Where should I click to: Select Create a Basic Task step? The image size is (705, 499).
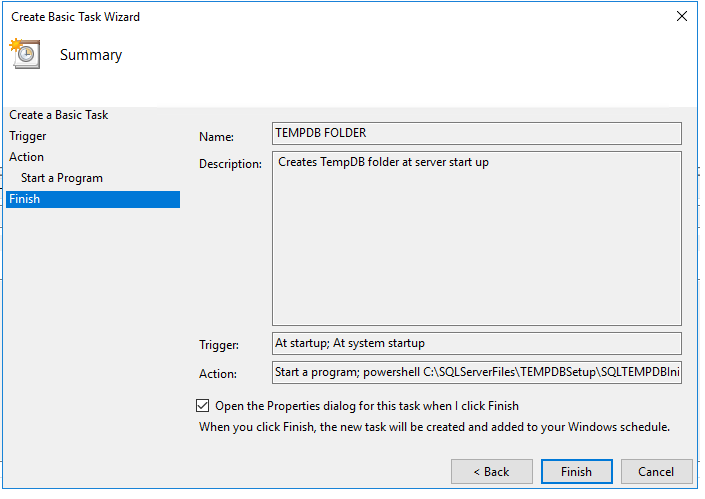pyautogui.click(x=59, y=116)
